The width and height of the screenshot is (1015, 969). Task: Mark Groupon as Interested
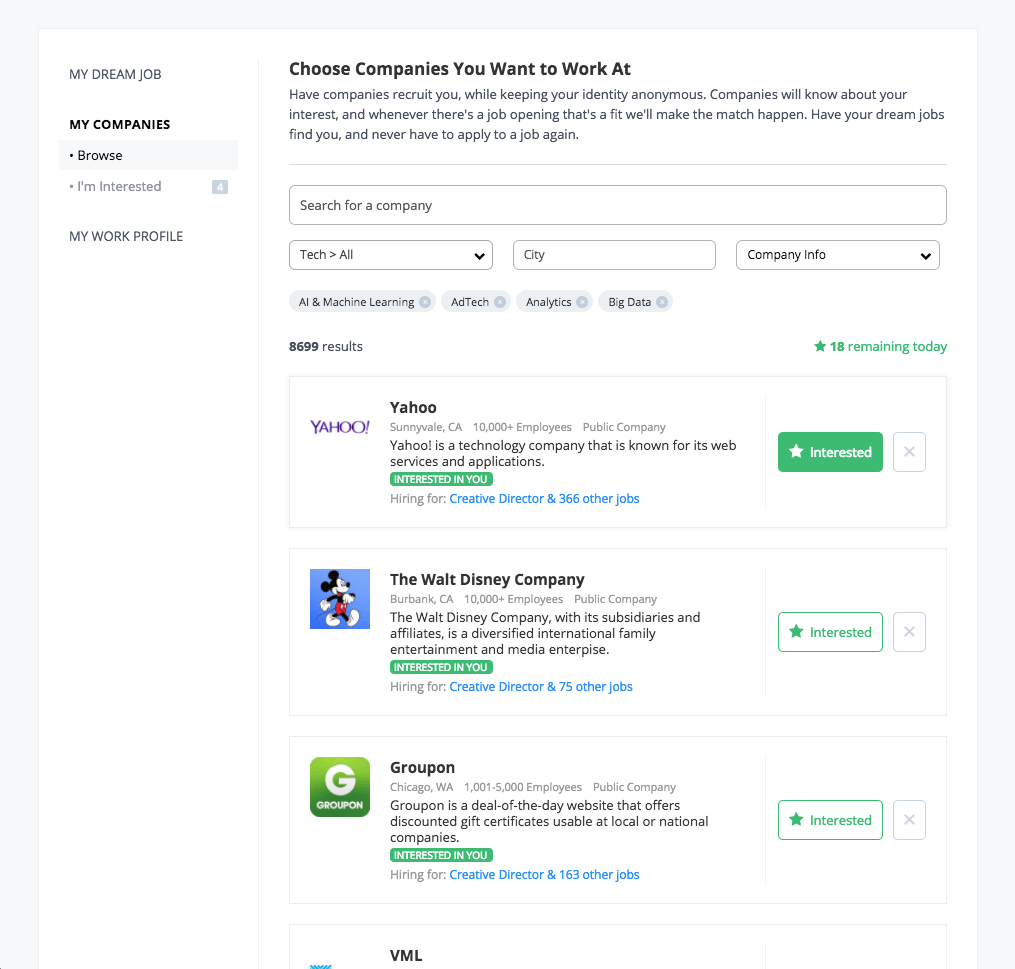click(830, 820)
